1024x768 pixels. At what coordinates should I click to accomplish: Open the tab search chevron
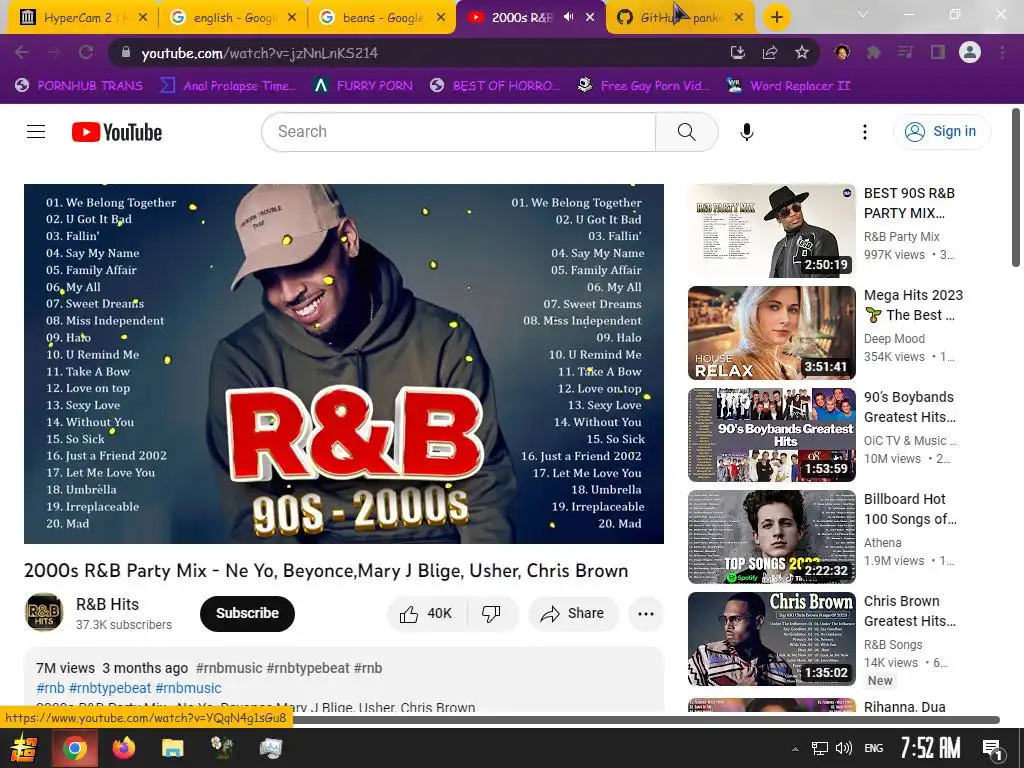tap(863, 14)
